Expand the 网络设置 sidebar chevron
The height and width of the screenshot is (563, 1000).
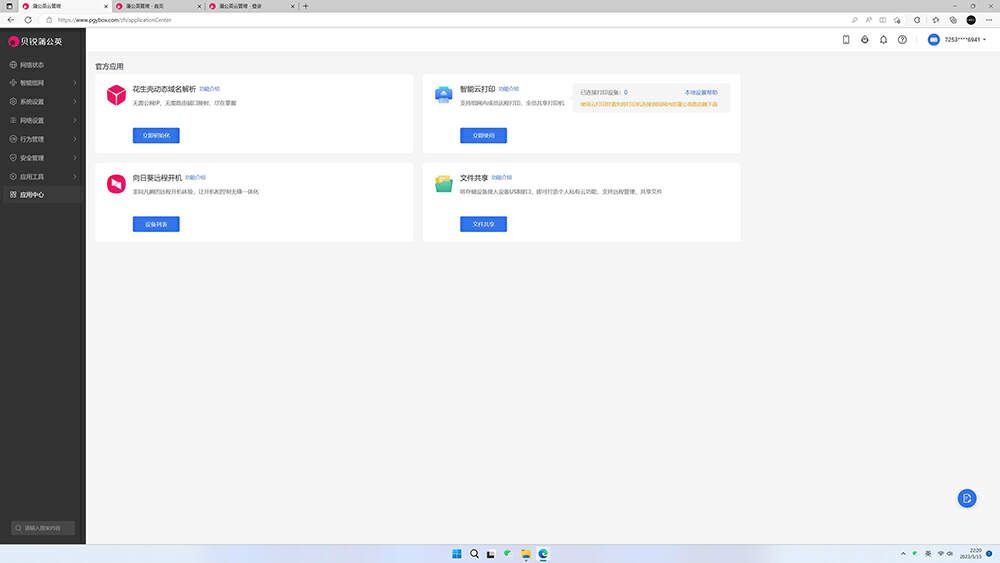(x=75, y=121)
